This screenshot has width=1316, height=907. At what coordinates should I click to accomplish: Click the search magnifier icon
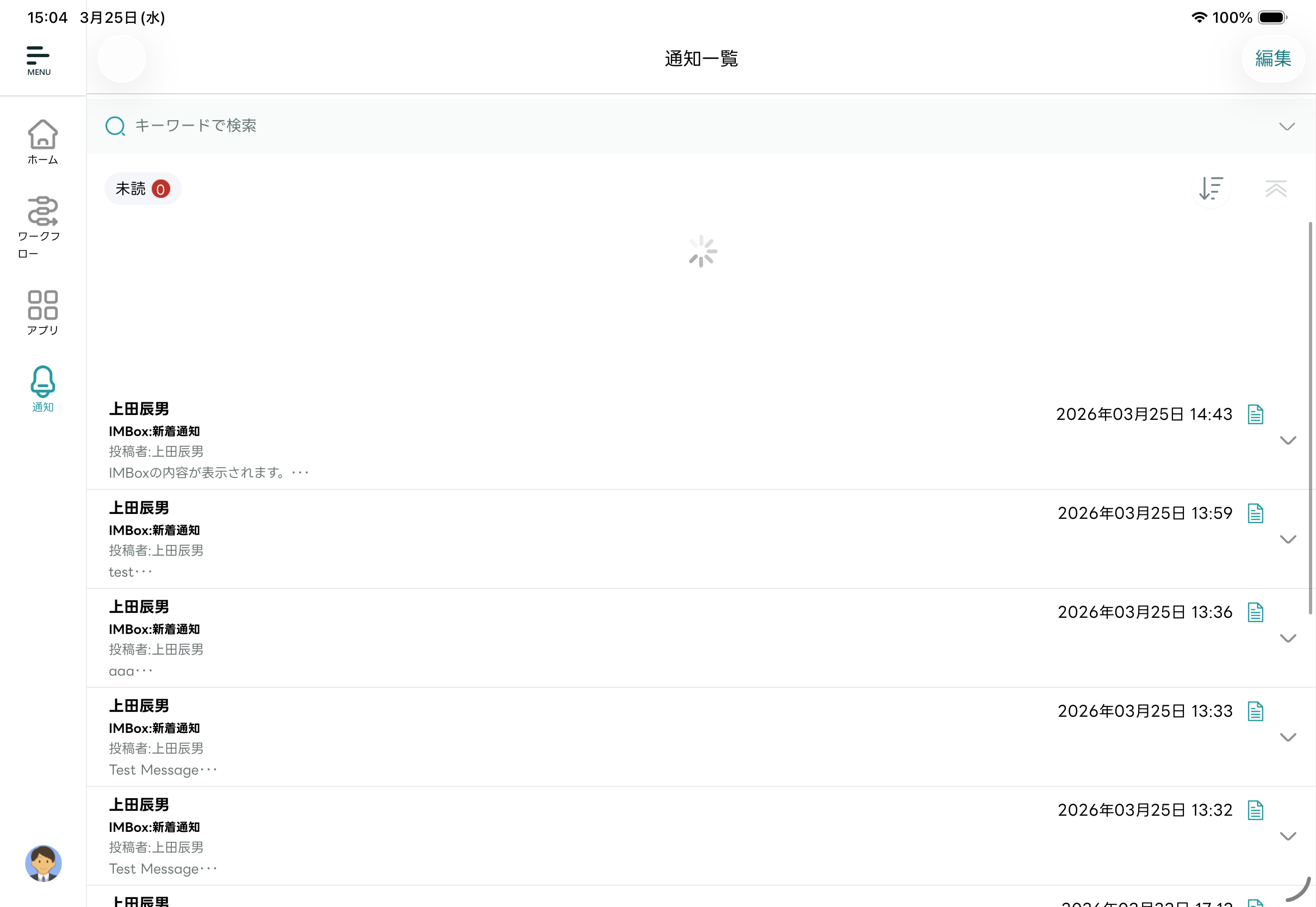pyautogui.click(x=115, y=126)
